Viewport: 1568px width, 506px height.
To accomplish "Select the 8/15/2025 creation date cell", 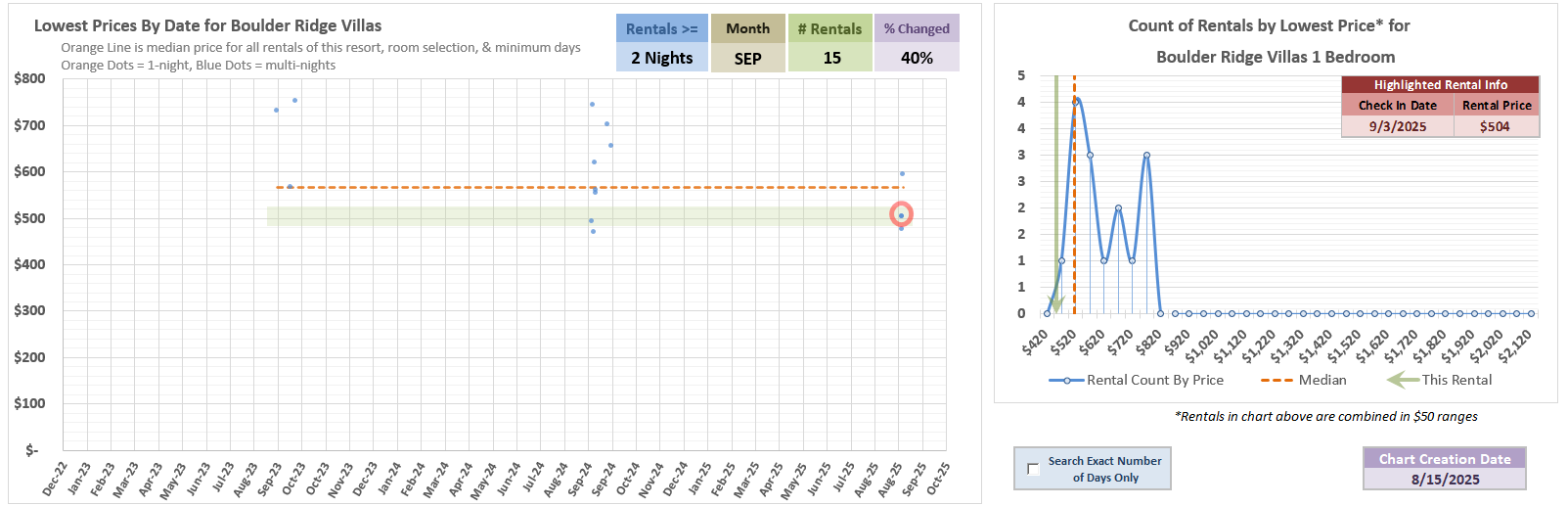I will coord(1445,480).
